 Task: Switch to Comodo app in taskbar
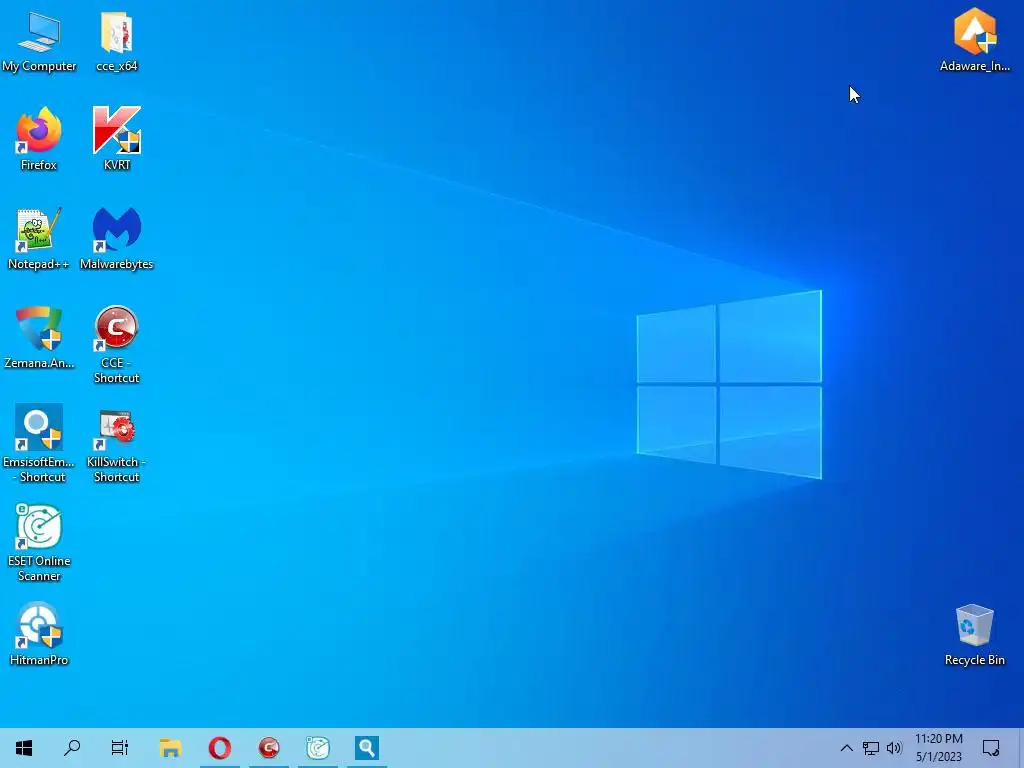click(x=268, y=748)
